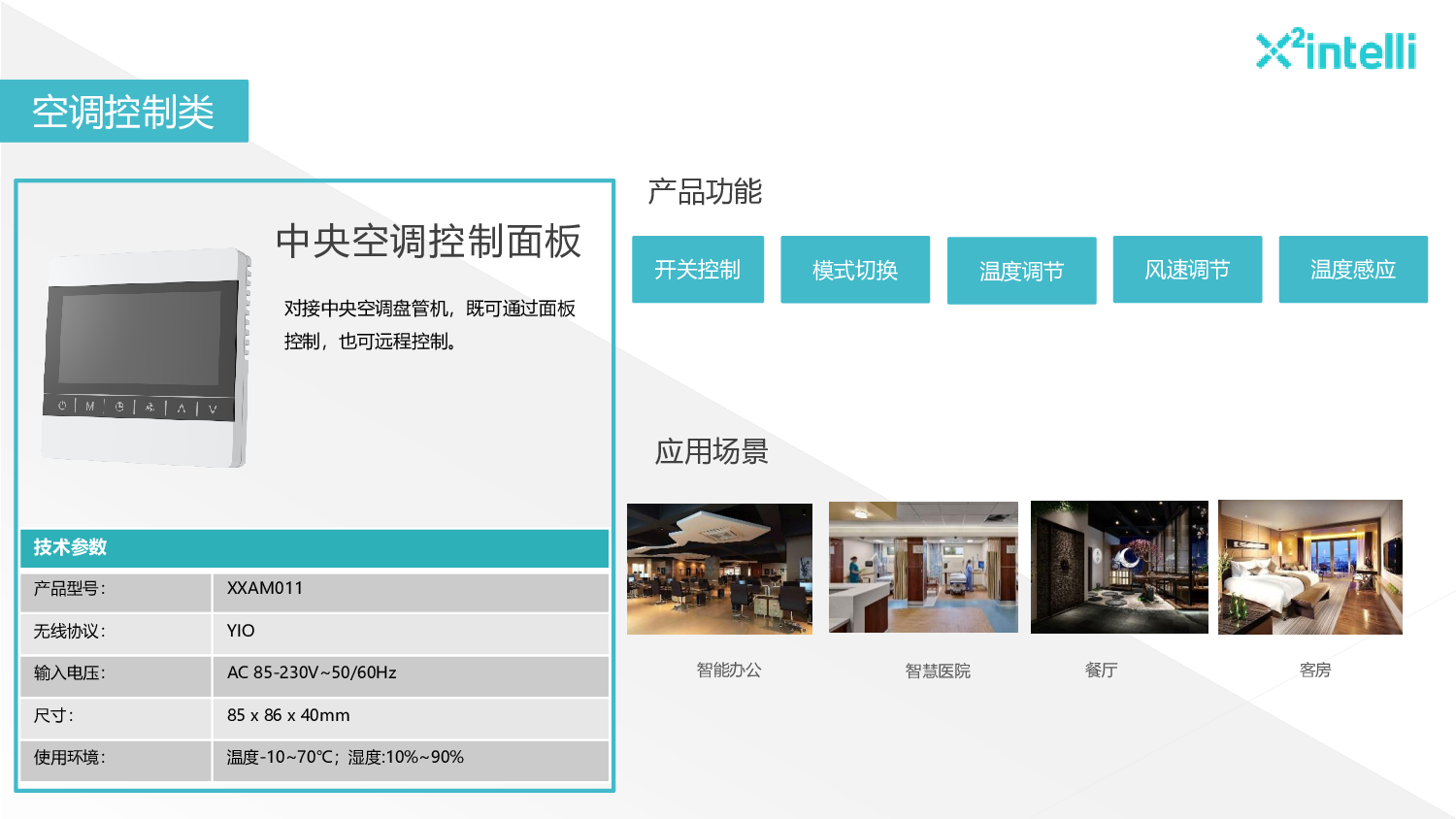Viewport: 1456px width, 819px height.
Task: Click the 输入电压 label cell
Action: 116,676
